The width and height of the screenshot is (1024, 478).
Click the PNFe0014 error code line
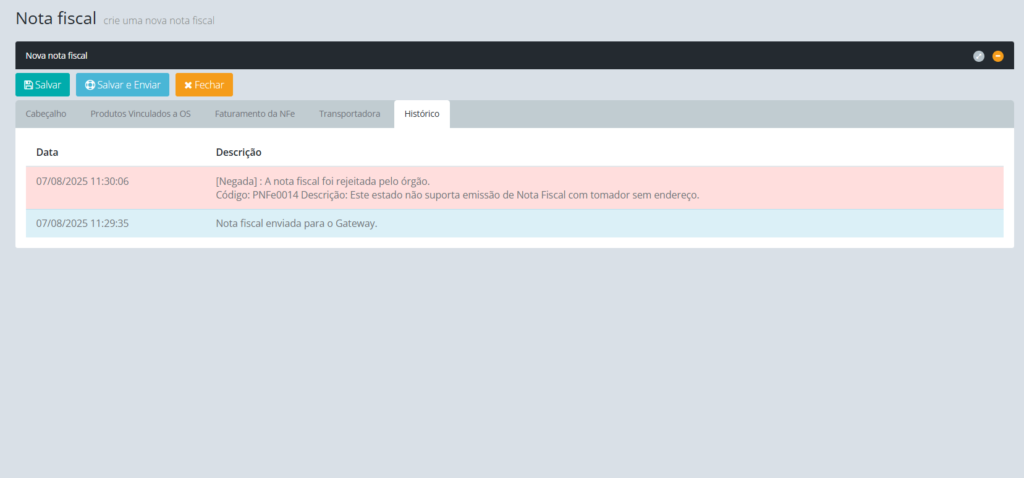click(x=456, y=195)
